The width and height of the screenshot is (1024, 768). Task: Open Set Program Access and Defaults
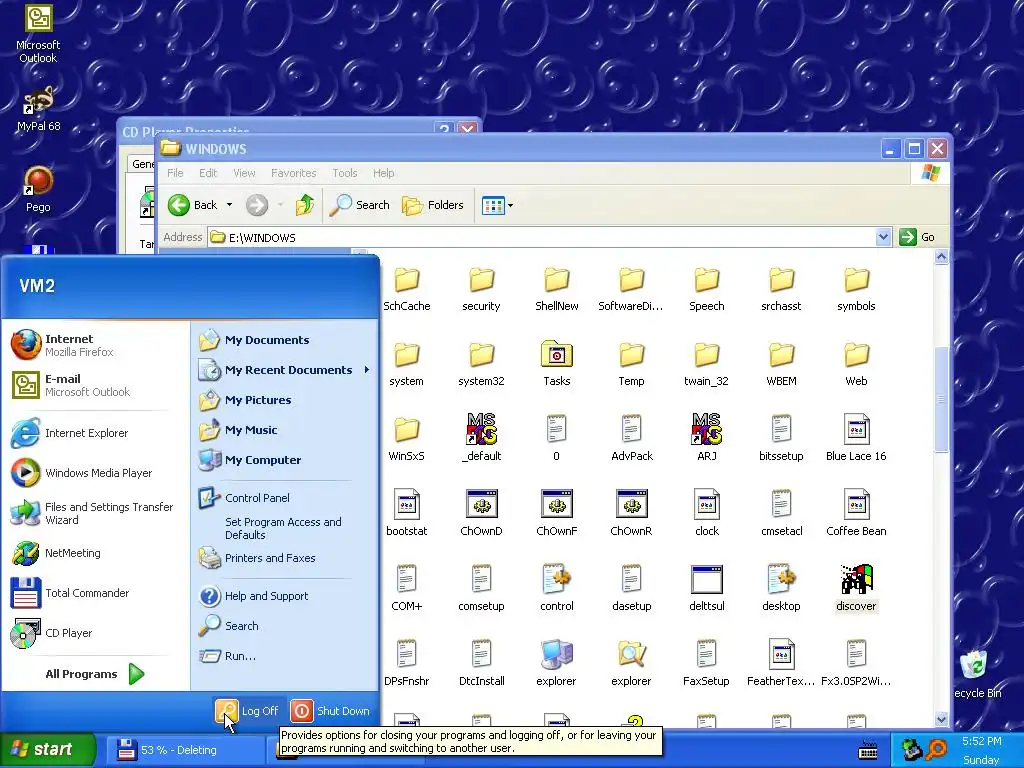pyautogui.click(x=285, y=528)
